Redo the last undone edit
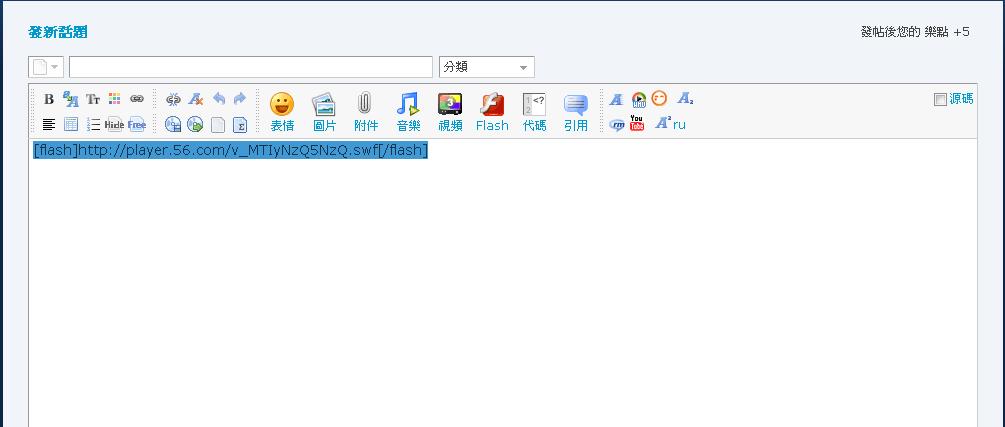 tap(240, 99)
